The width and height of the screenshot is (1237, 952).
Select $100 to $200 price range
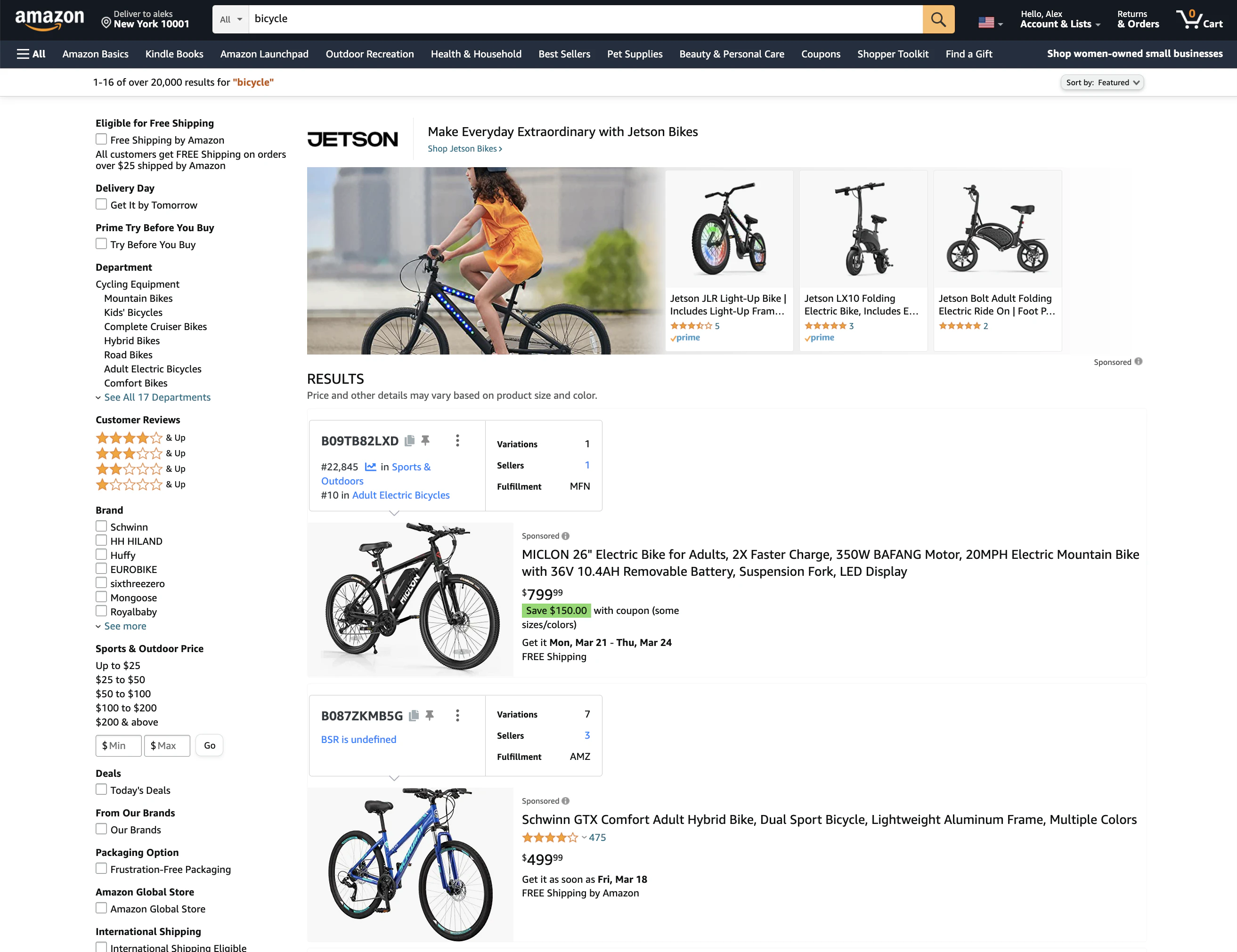click(x=126, y=708)
